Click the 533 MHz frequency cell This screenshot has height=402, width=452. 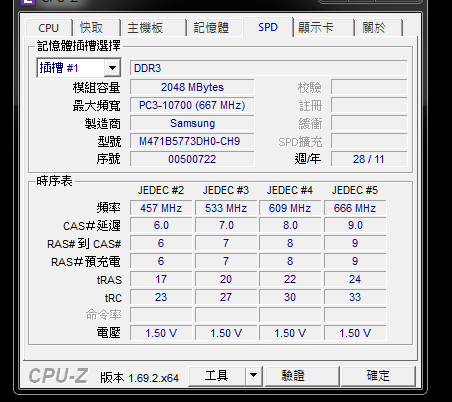tap(226, 208)
